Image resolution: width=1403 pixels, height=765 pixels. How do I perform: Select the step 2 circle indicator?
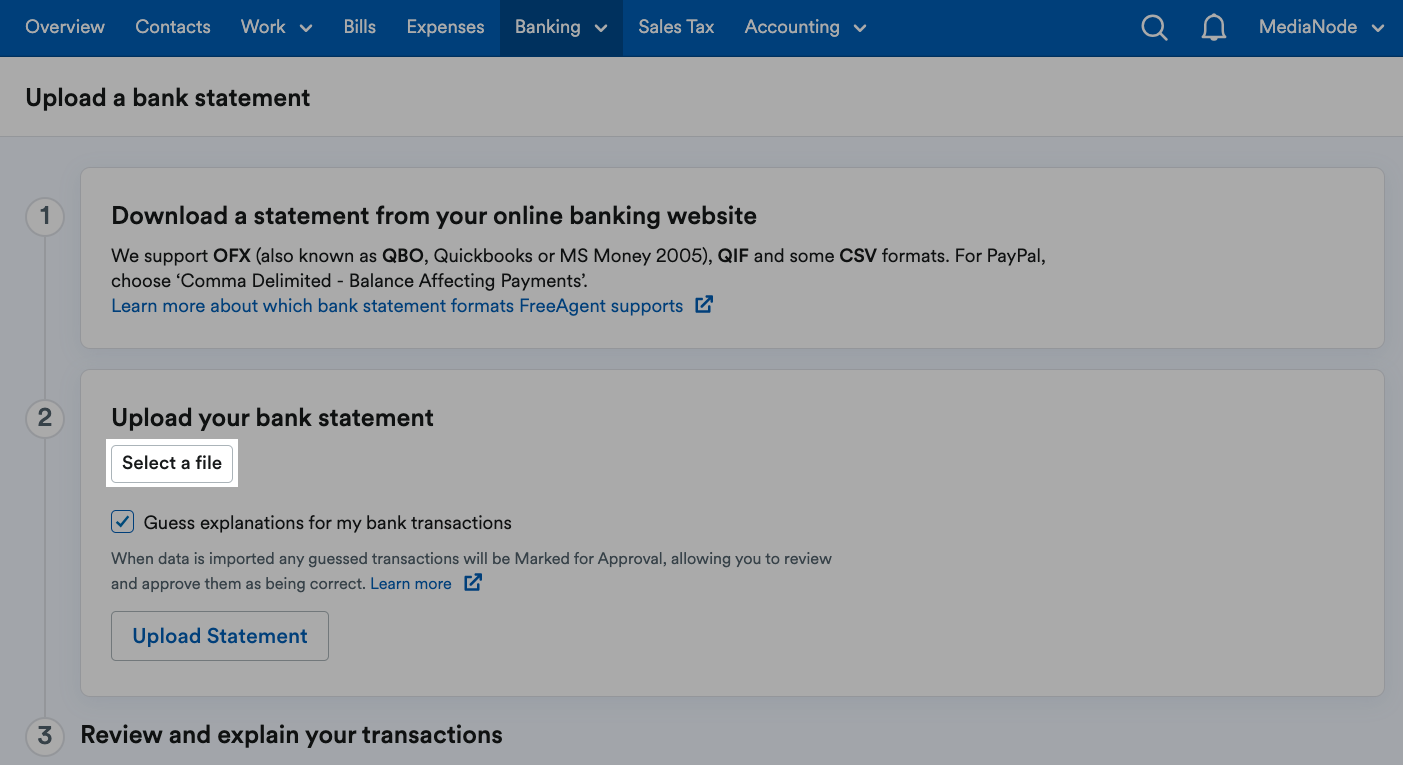(44, 419)
